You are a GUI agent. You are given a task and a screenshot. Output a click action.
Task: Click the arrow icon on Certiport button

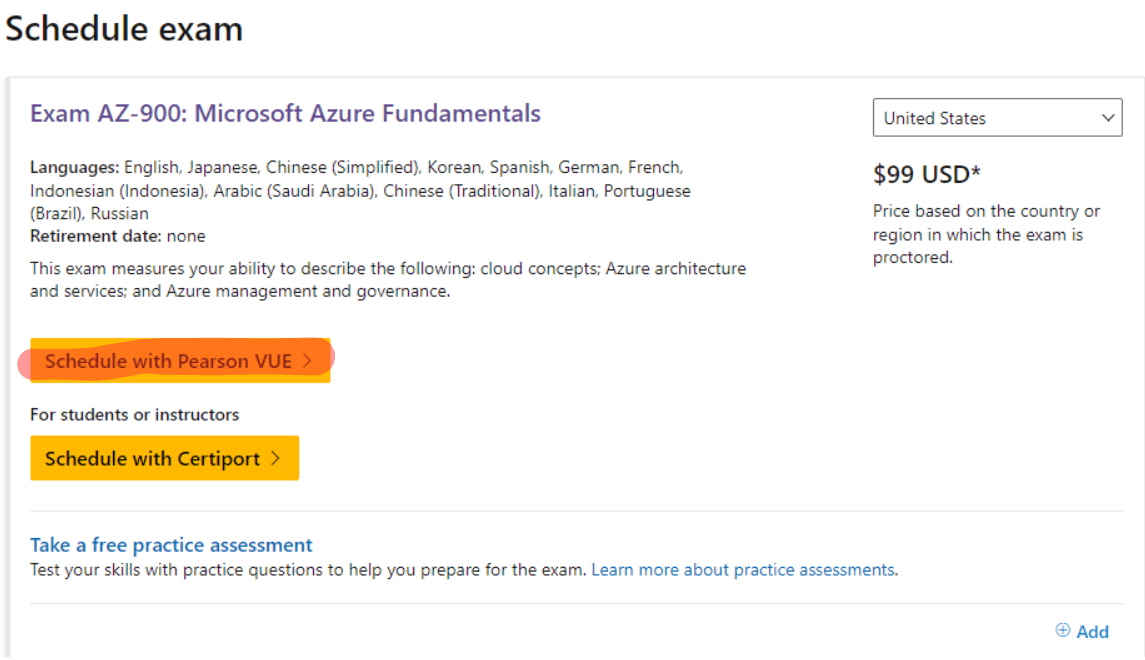click(275, 458)
